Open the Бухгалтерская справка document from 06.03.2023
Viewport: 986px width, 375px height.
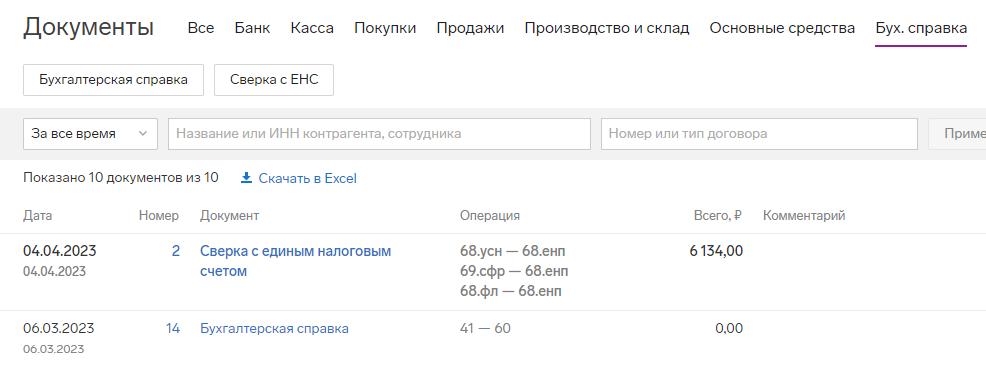[274, 328]
